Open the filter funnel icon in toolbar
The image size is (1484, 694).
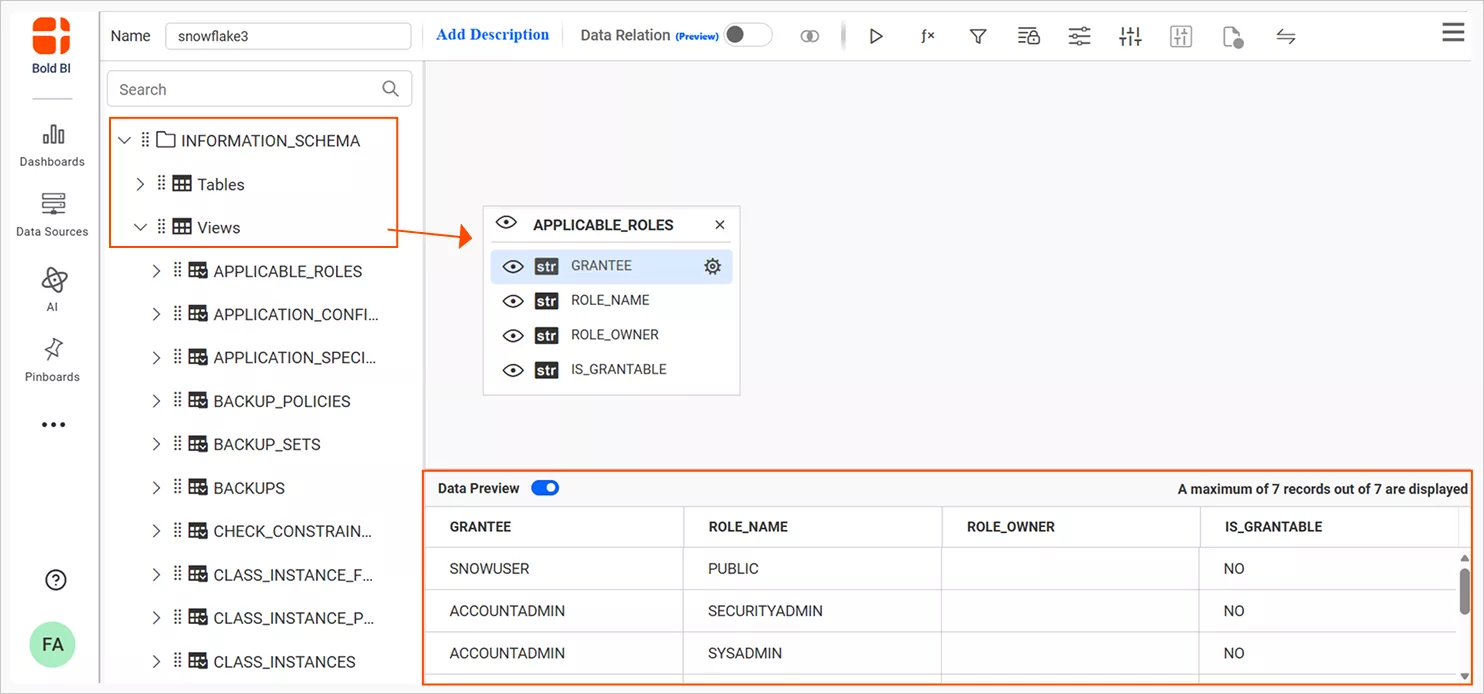pyautogui.click(x=979, y=36)
